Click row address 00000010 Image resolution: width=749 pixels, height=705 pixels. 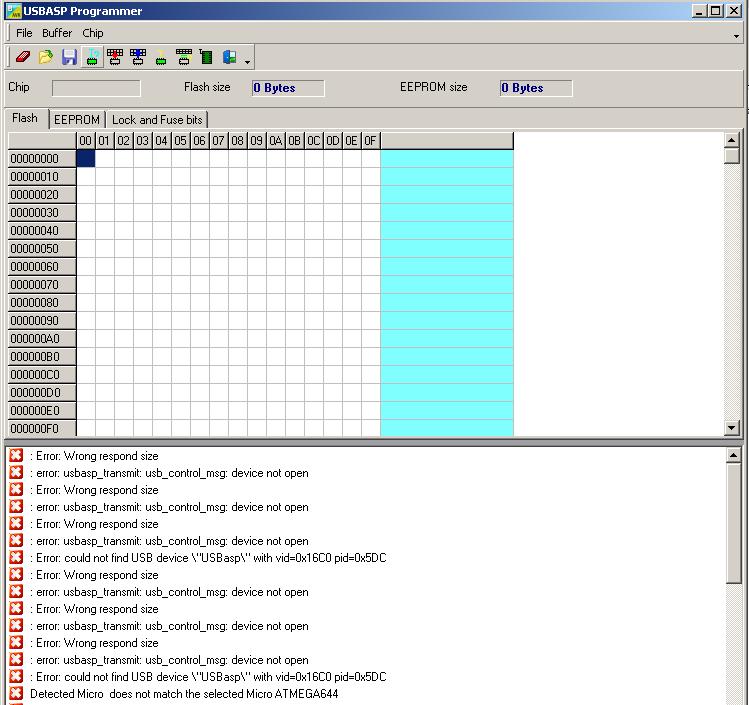tap(42, 177)
